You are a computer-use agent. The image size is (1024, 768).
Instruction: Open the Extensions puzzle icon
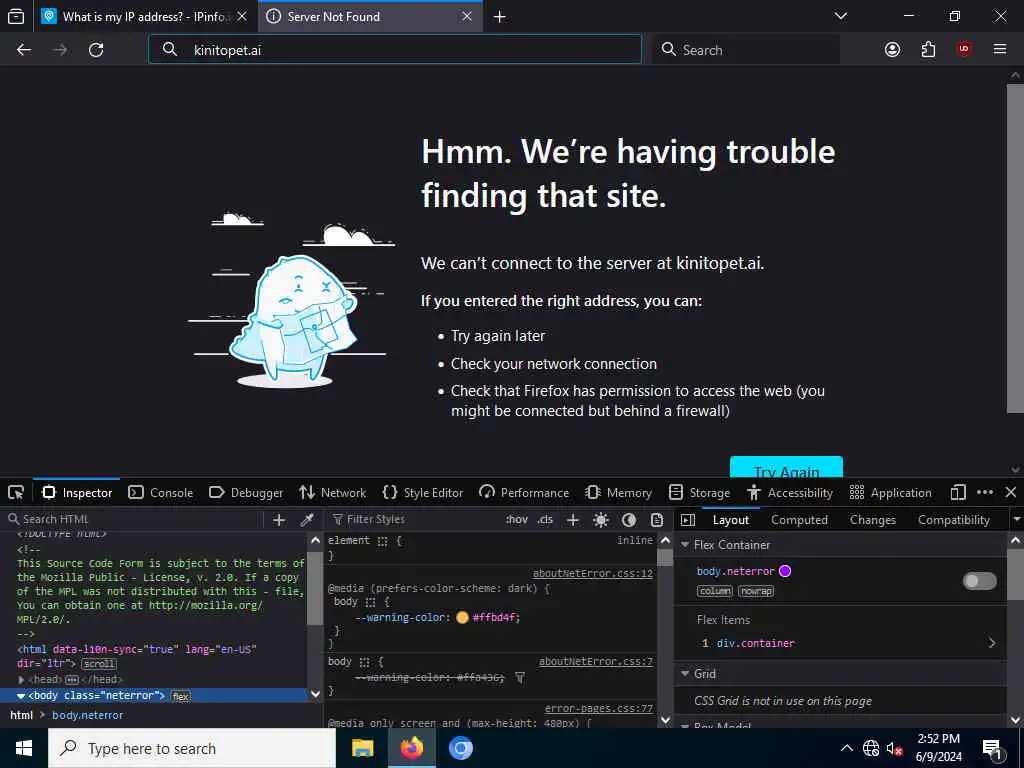tap(928, 50)
